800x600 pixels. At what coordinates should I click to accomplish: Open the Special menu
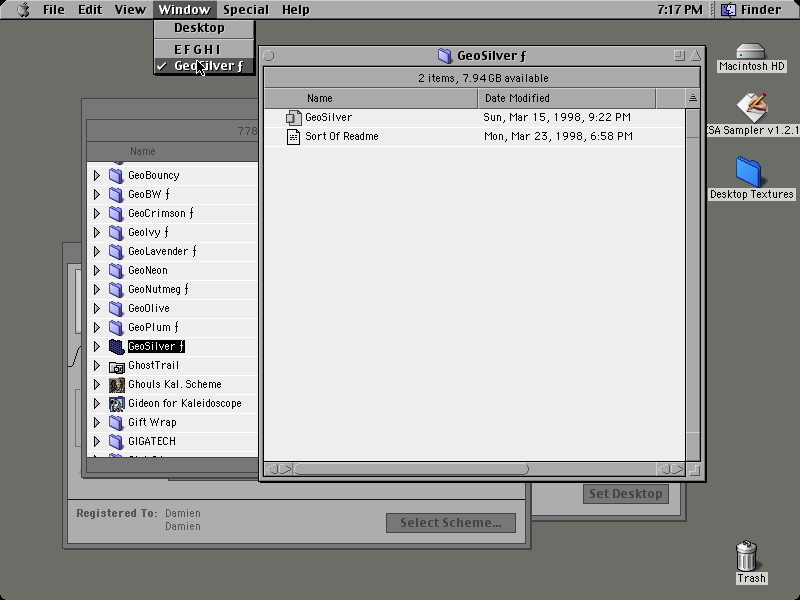click(x=245, y=10)
